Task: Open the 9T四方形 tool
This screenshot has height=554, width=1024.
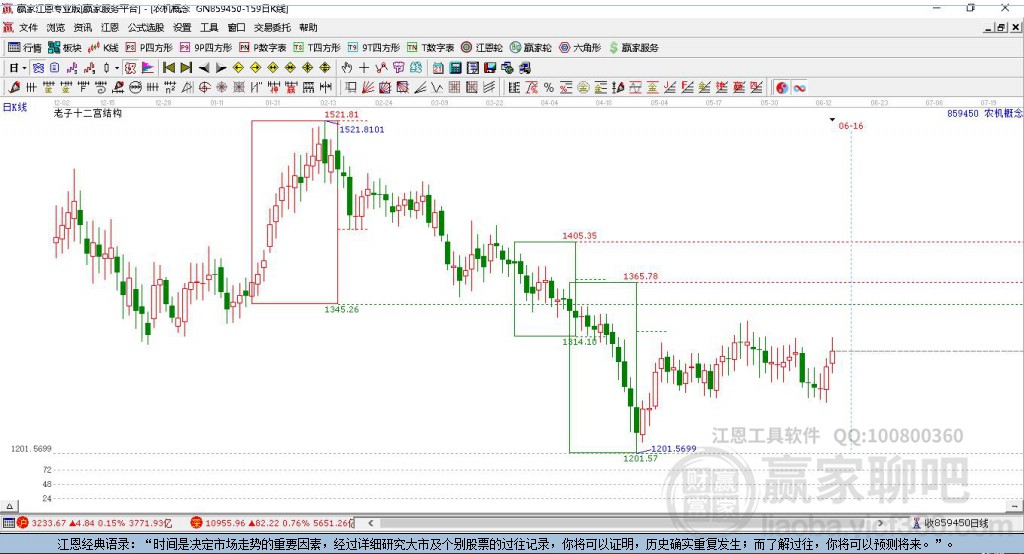Action: coord(374,48)
